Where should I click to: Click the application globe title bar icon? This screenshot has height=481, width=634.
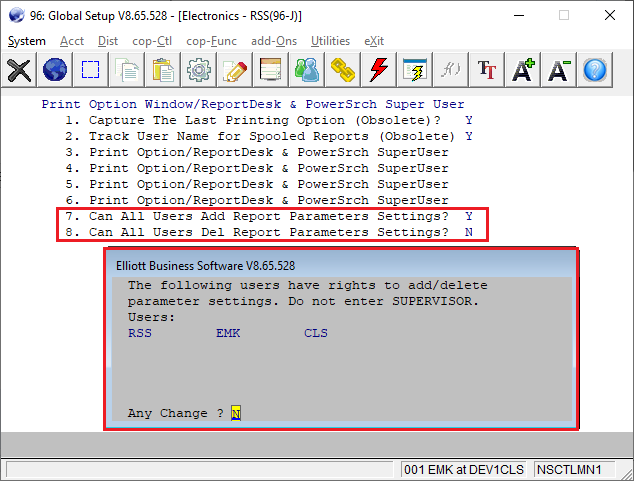tap(16, 16)
